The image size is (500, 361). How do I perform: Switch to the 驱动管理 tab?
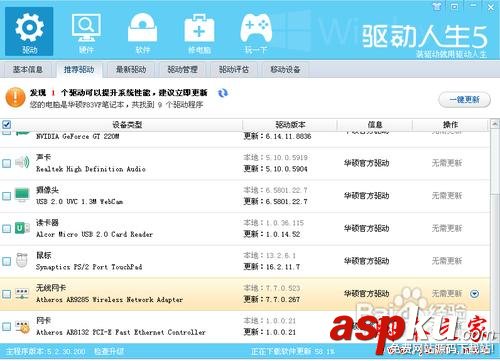182,69
